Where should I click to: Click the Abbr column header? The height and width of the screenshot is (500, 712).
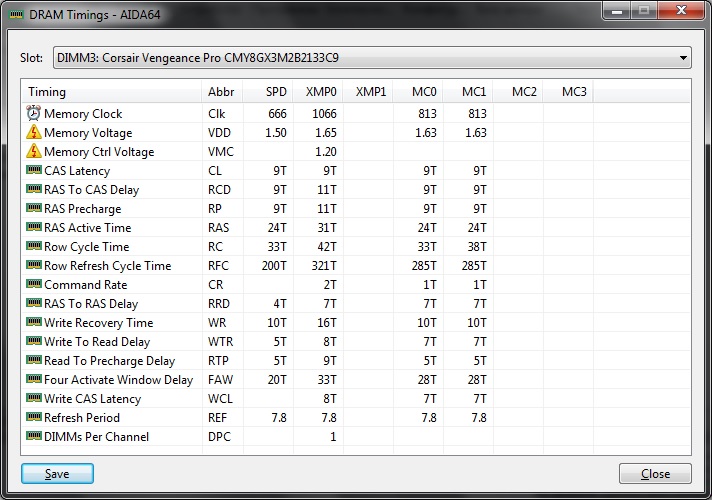(222, 92)
